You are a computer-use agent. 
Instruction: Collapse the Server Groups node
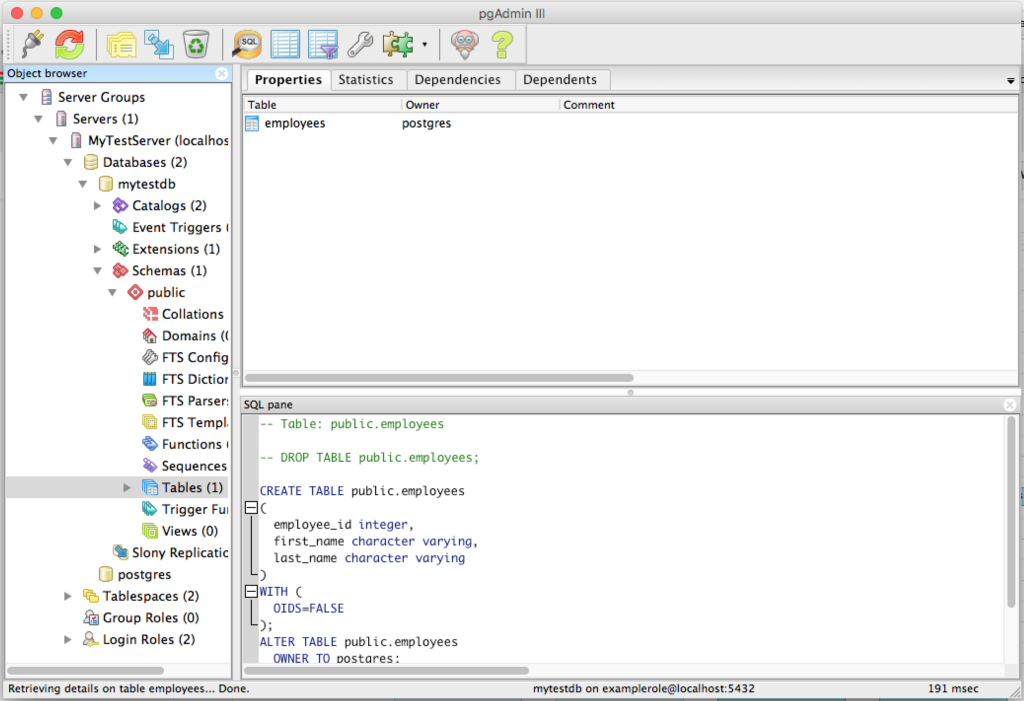[x=24, y=97]
